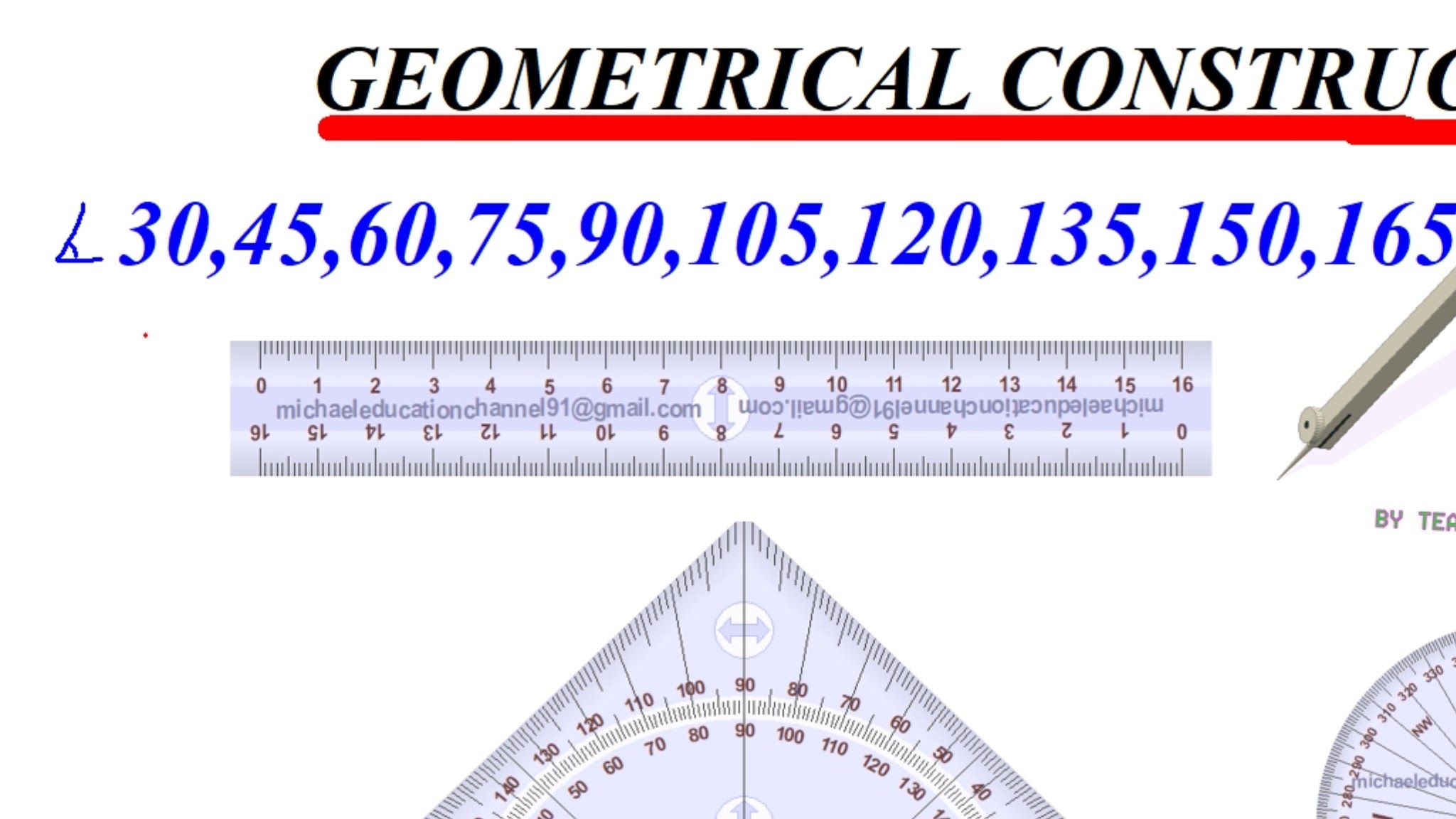Click the small red dot on the canvas
The height and width of the screenshot is (819, 1456).
point(145,335)
